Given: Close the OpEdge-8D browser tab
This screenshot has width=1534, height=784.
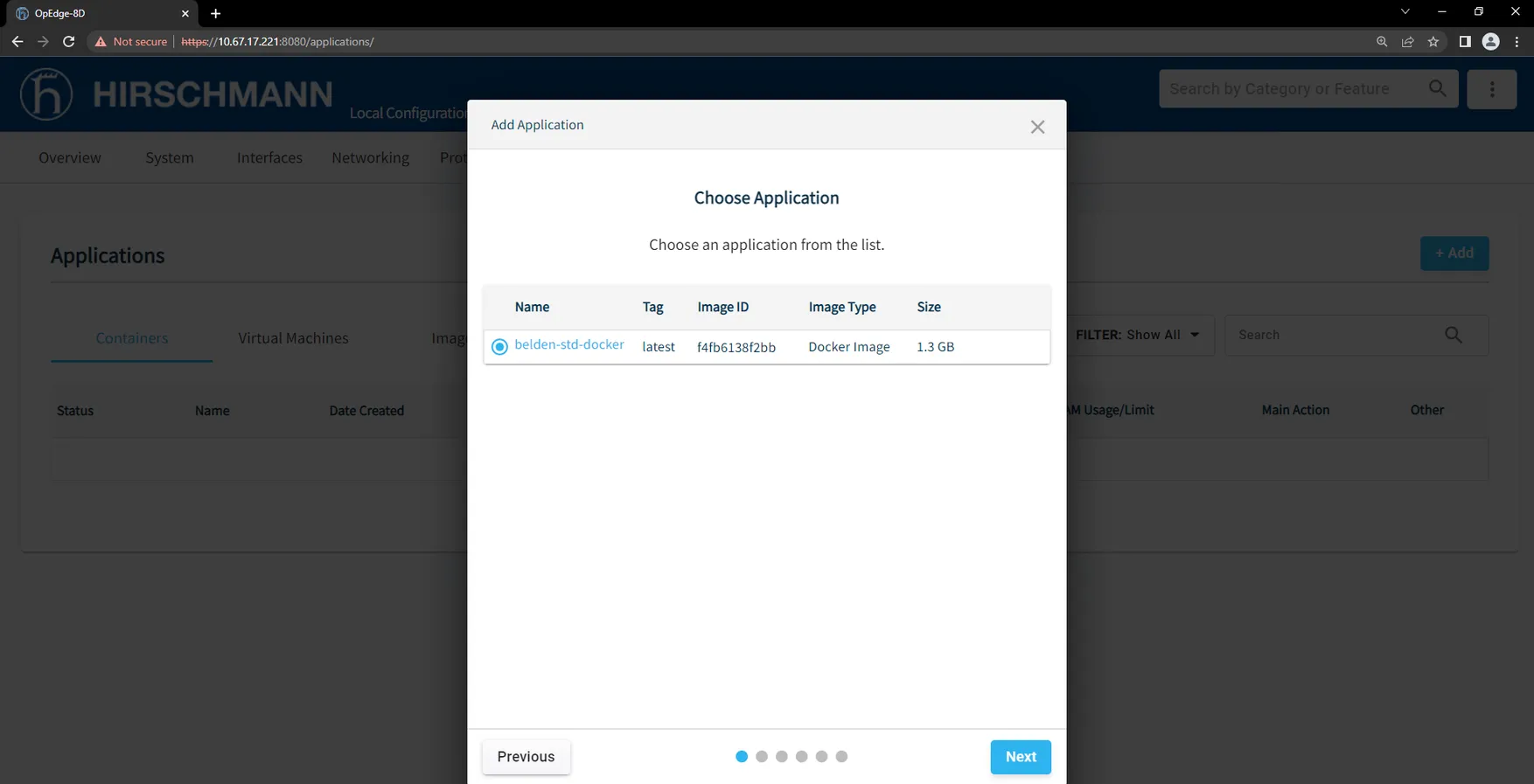Looking at the screenshot, I should [185, 13].
